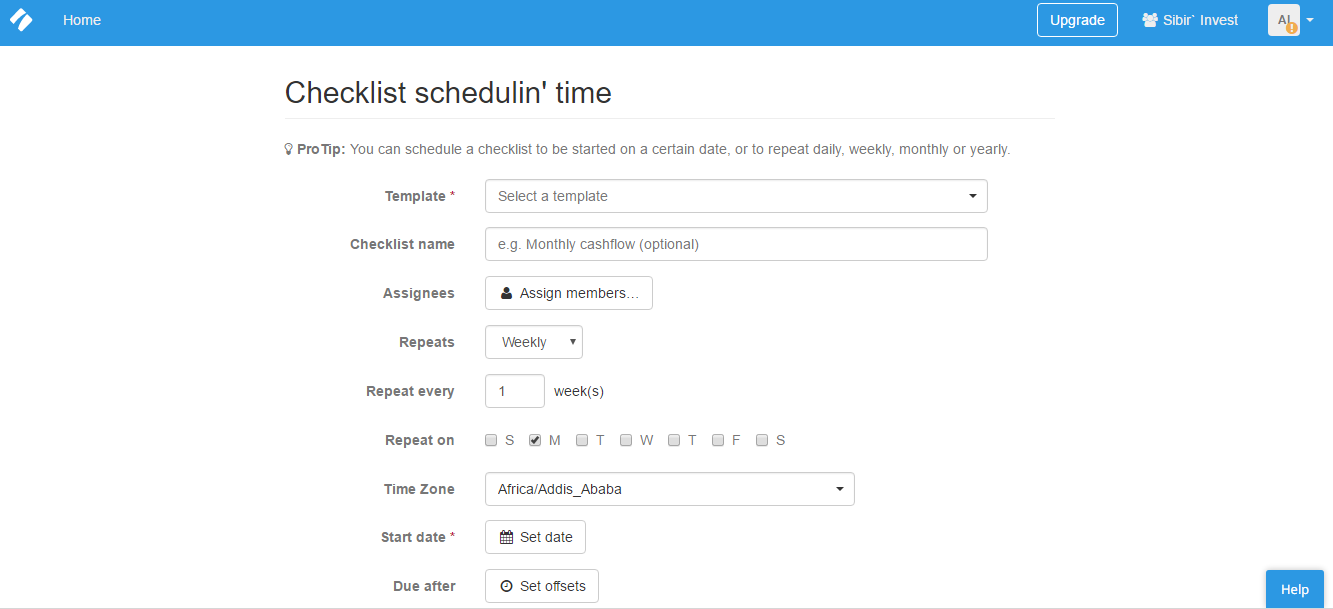Open the Help button
This screenshot has height=609, width=1333.
tap(1294, 589)
